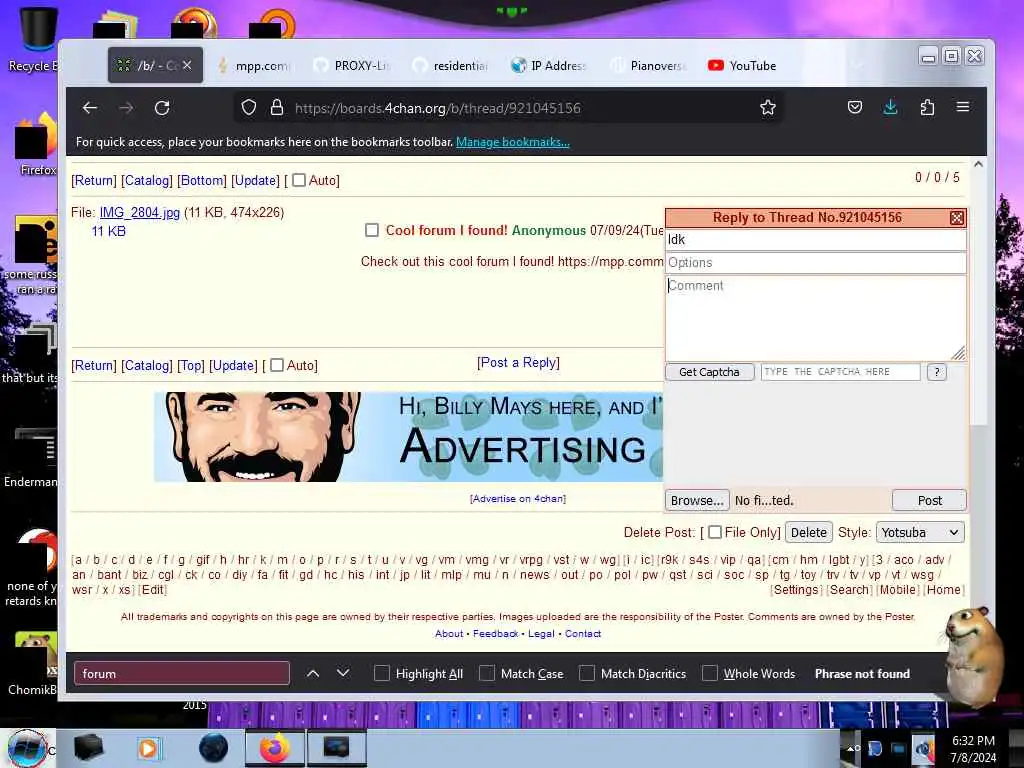Open the Style Yotsuba dropdown

pos(920,532)
